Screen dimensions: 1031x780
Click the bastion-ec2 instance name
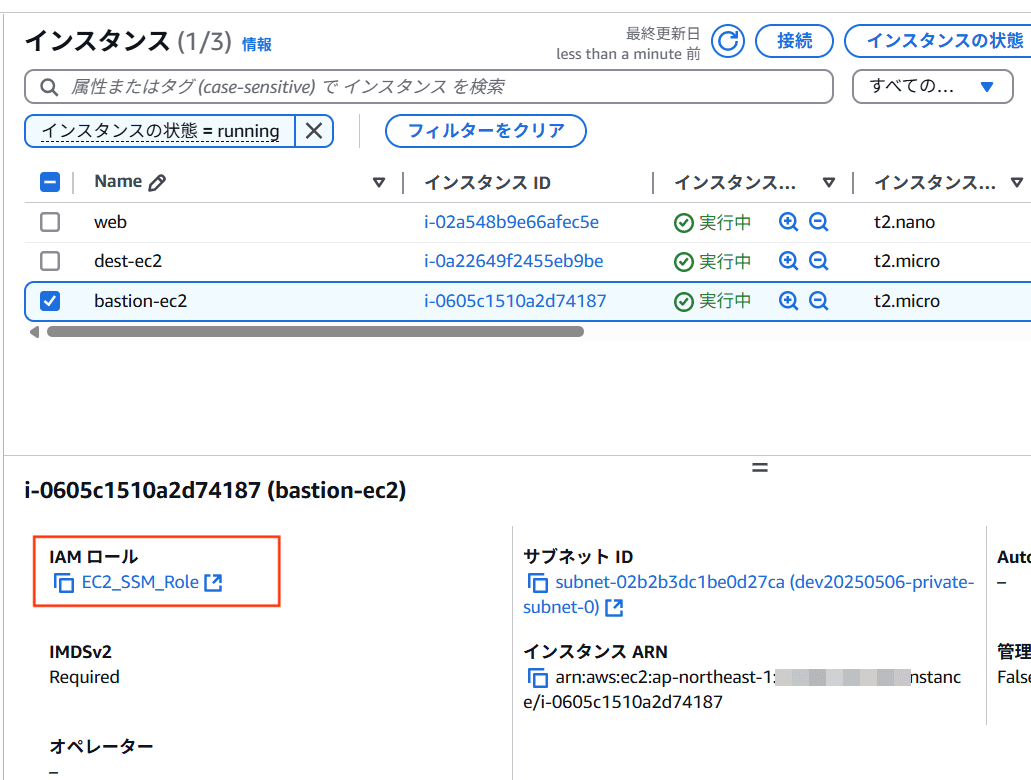[x=141, y=301]
